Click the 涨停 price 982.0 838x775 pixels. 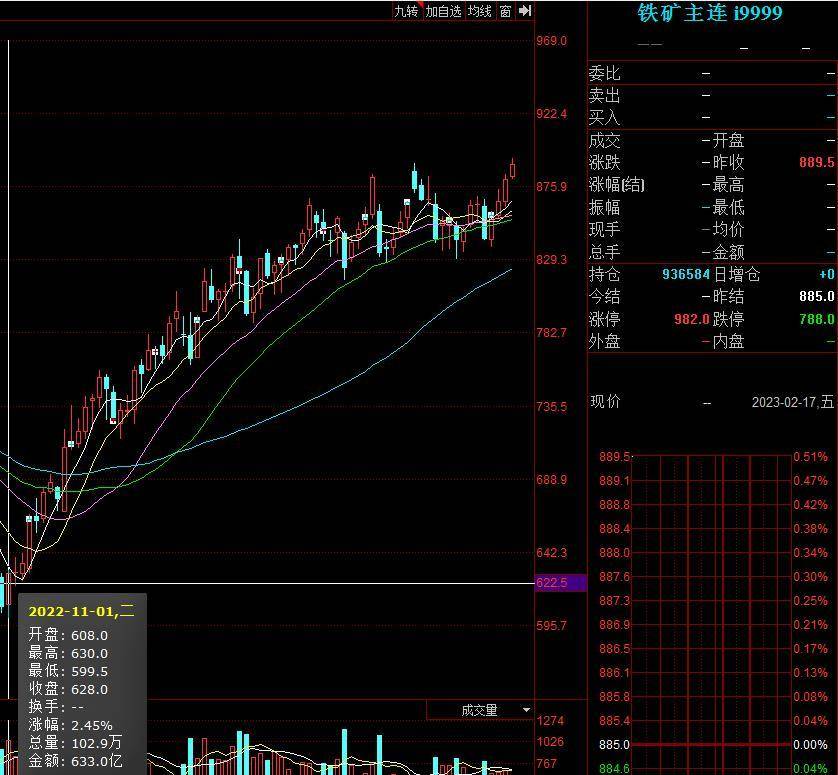click(692, 319)
